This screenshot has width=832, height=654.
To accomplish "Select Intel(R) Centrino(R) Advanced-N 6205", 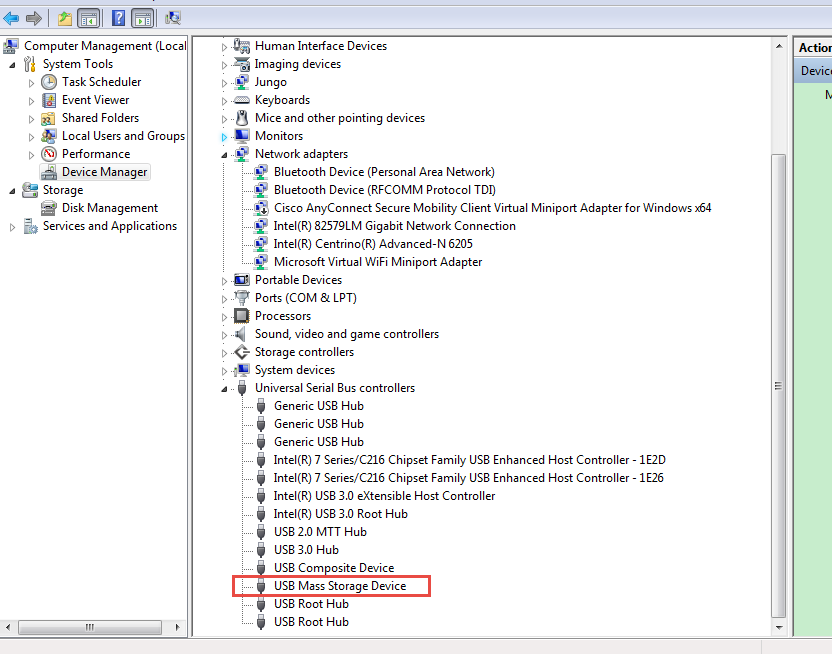I will (372, 244).
